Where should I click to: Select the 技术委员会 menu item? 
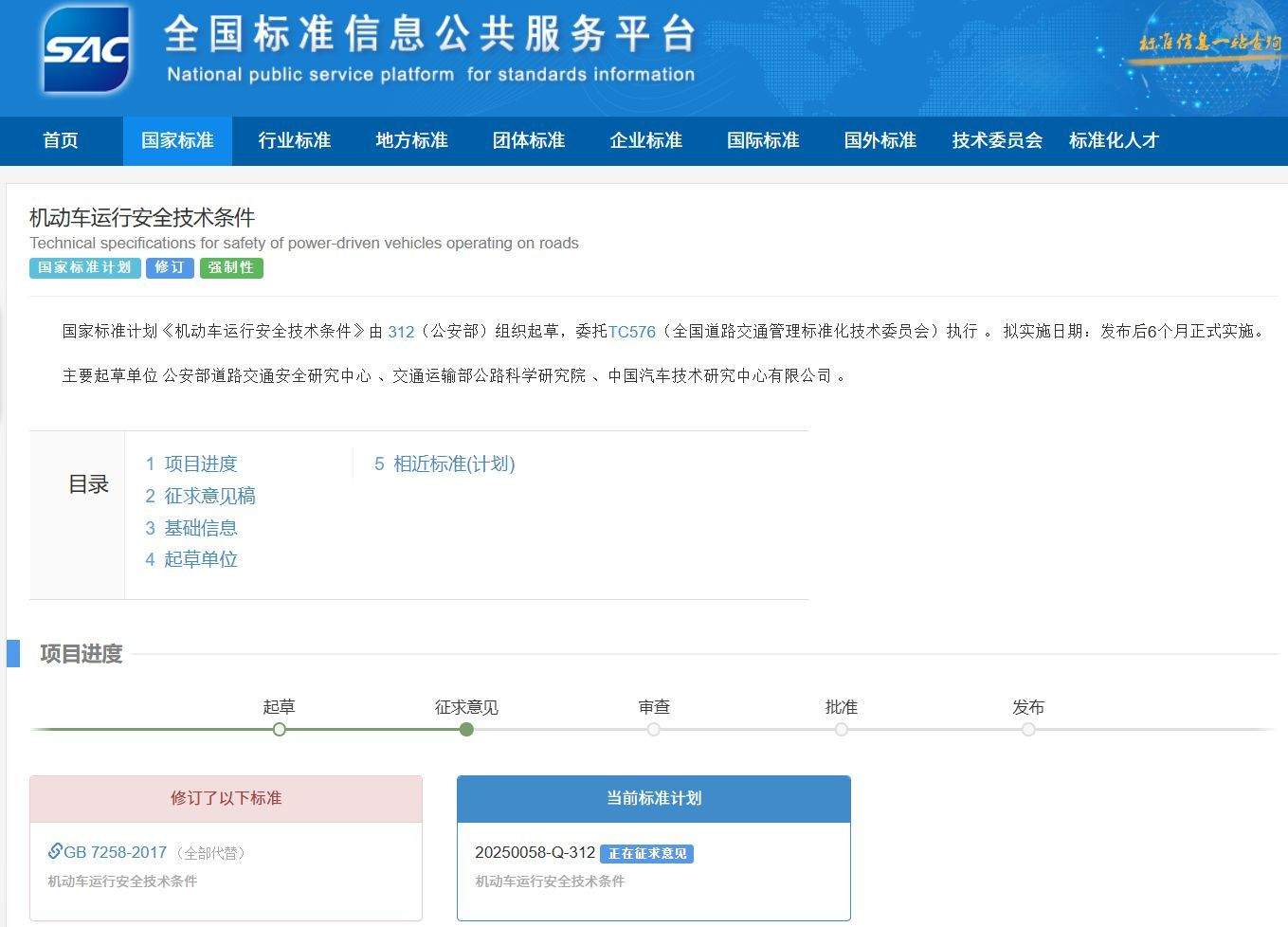(x=996, y=140)
